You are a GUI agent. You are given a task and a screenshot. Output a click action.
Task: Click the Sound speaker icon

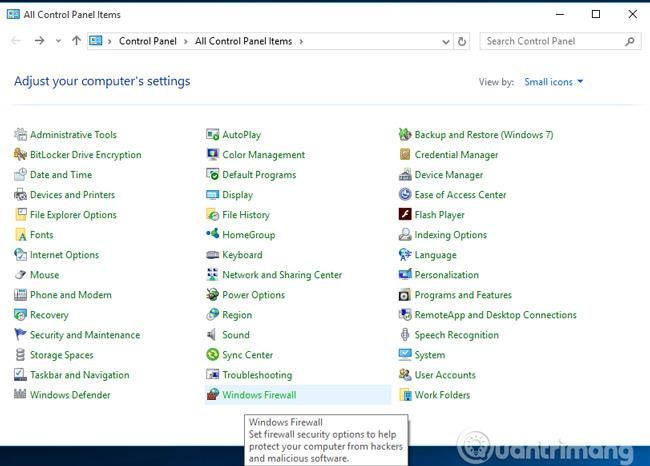tap(212, 335)
